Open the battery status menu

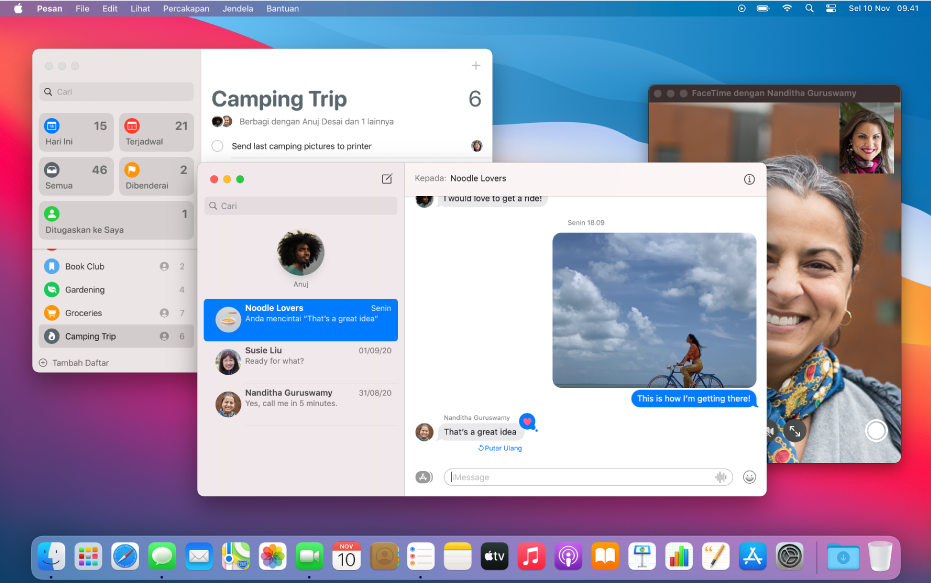tap(762, 8)
